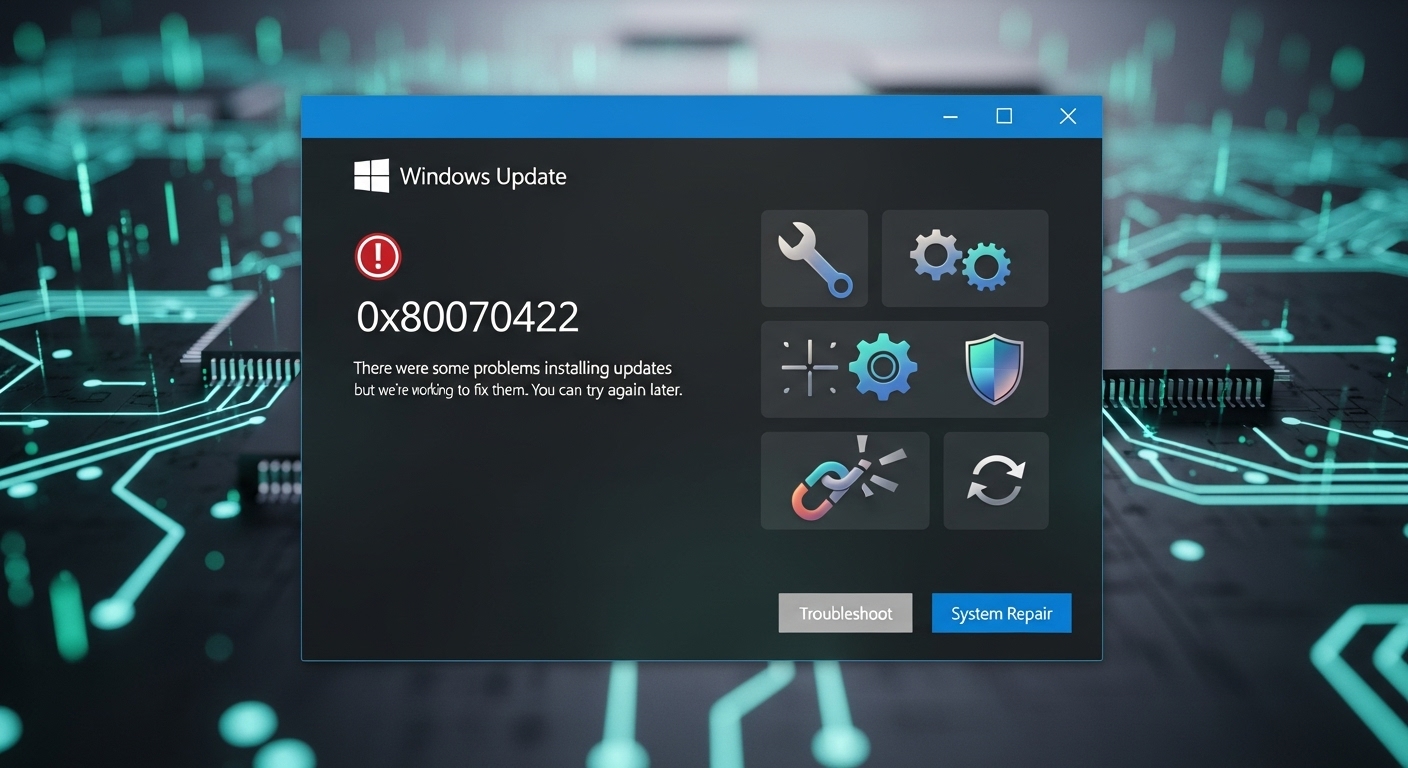
Task: Click the wrench repair tool icon
Action: click(814, 258)
